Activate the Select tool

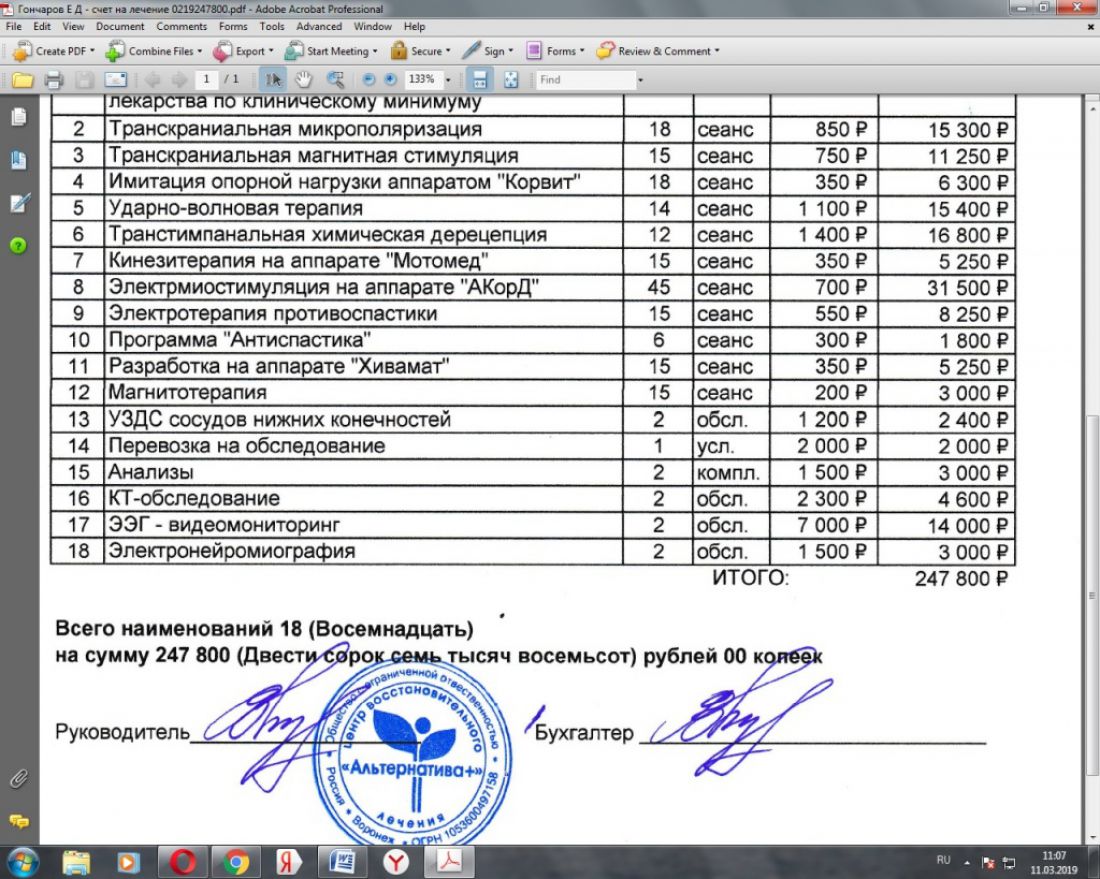click(272, 80)
